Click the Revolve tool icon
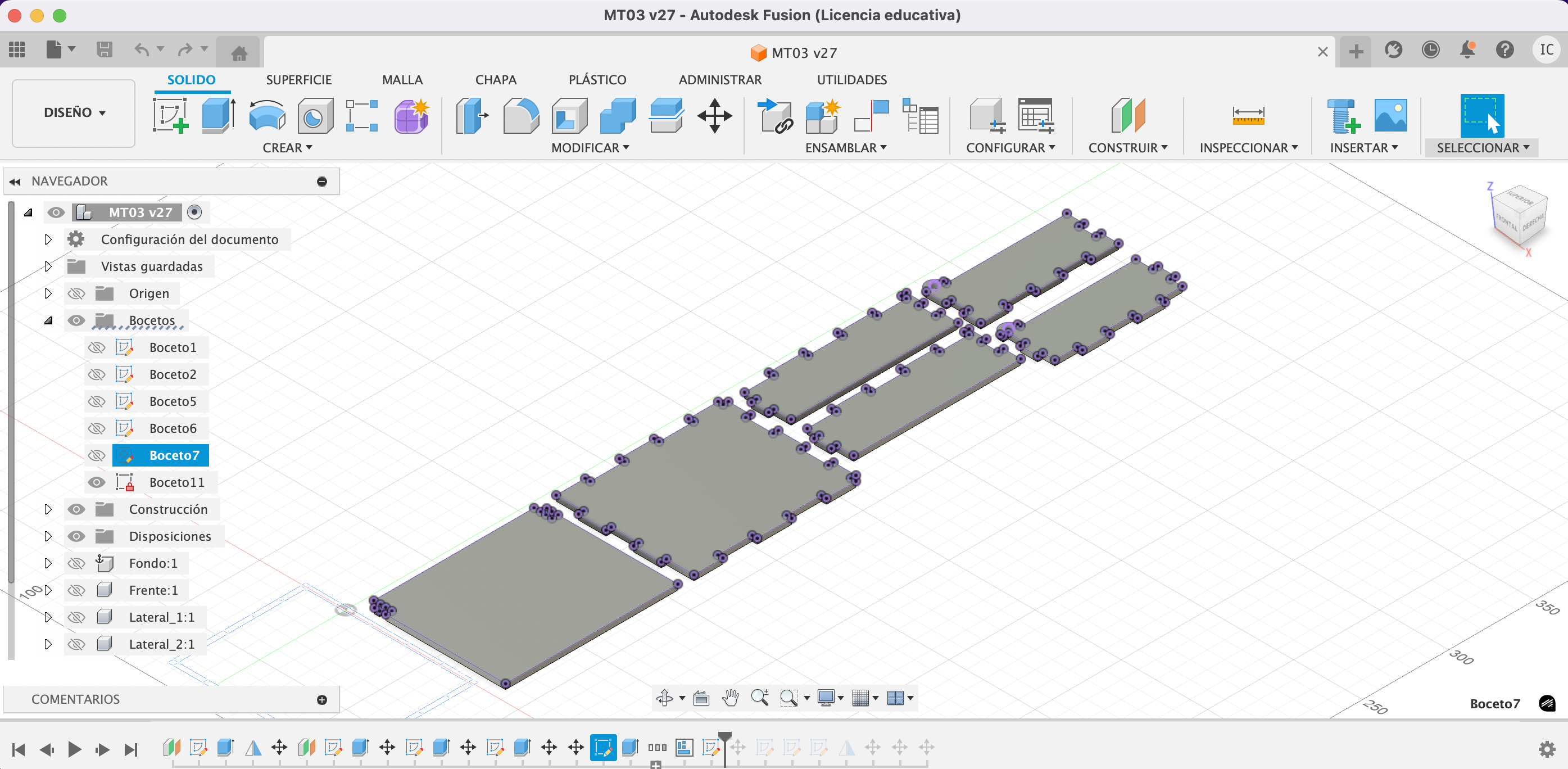Viewport: 1568px width, 769px height. click(x=266, y=115)
